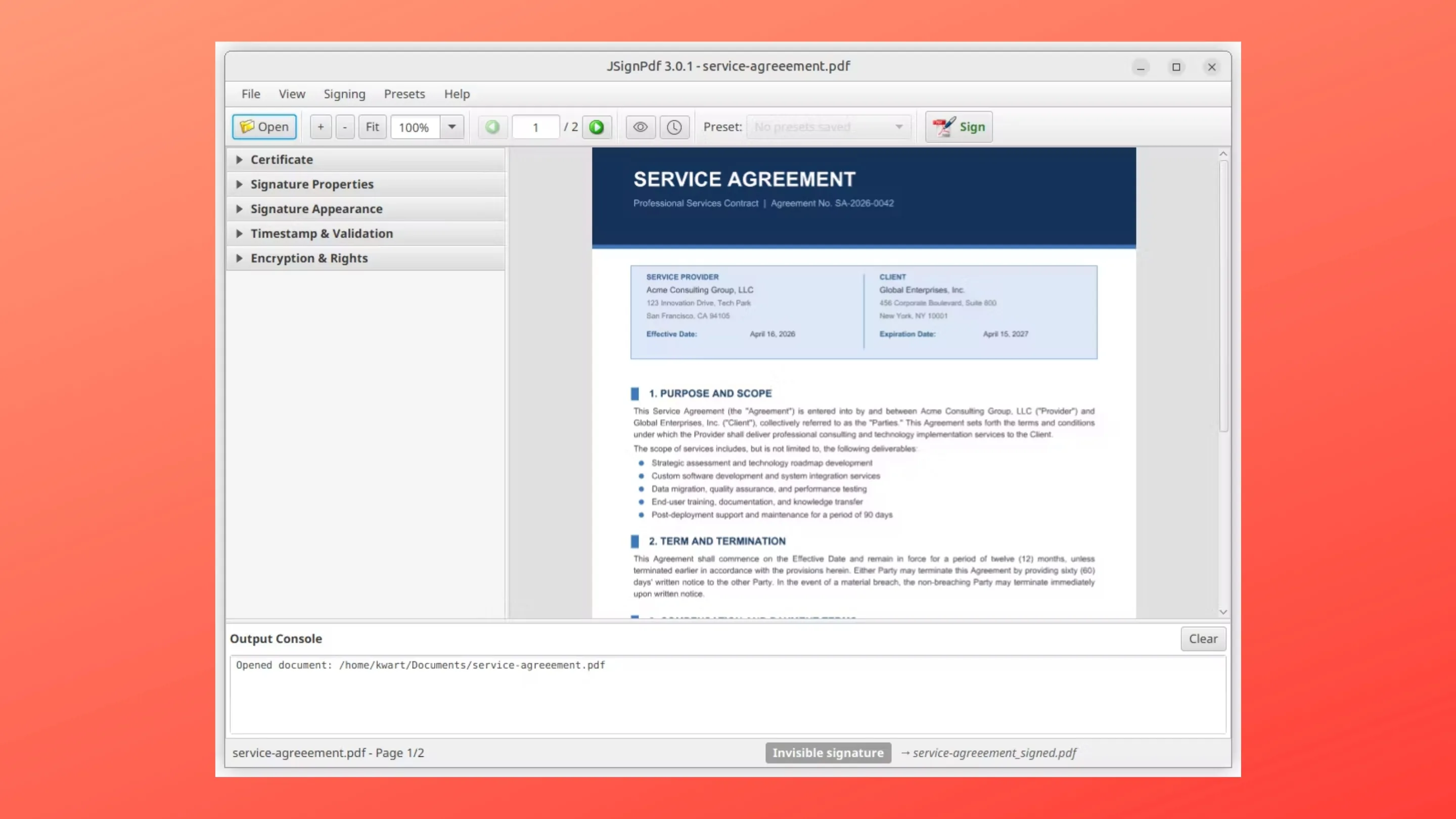
Task: Open the Presets menu
Action: pos(404,94)
